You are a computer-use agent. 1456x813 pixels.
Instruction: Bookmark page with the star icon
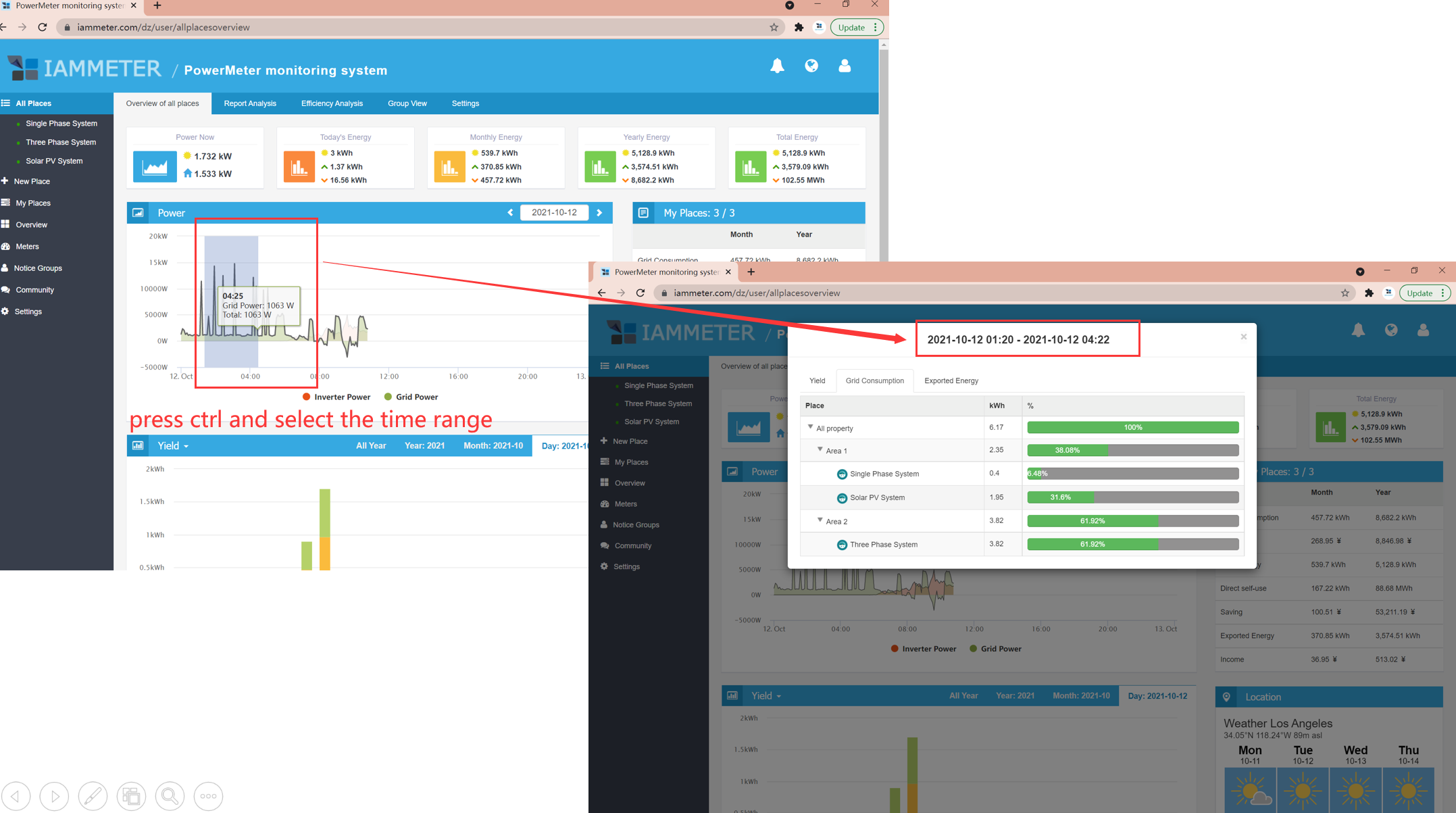pos(774,28)
